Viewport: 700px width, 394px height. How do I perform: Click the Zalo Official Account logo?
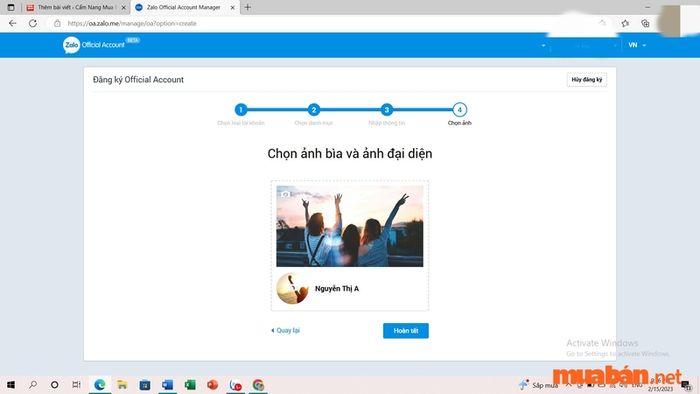pyautogui.click(x=101, y=45)
